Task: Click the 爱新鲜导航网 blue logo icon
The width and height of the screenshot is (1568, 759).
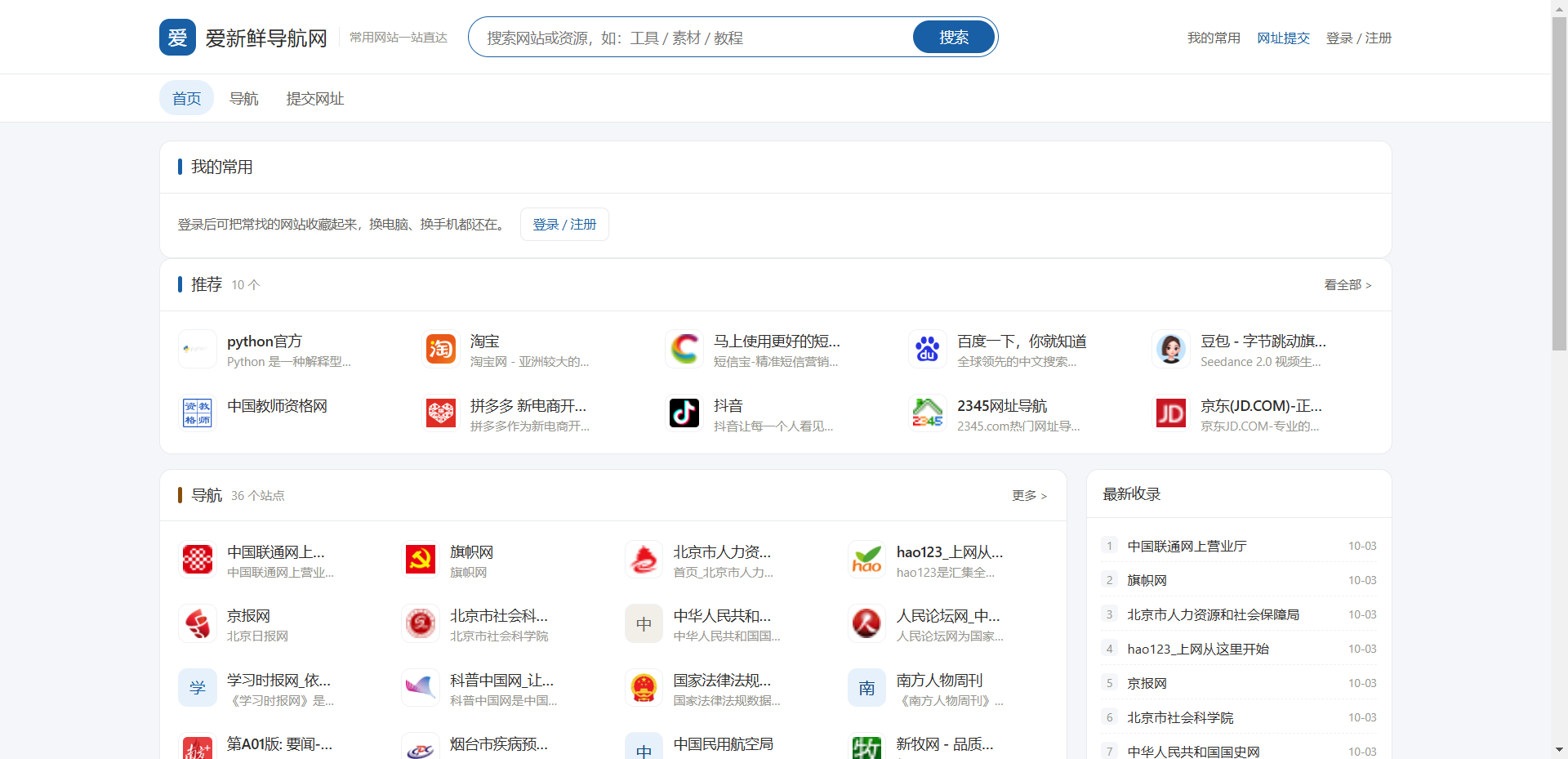Action: 177,38
